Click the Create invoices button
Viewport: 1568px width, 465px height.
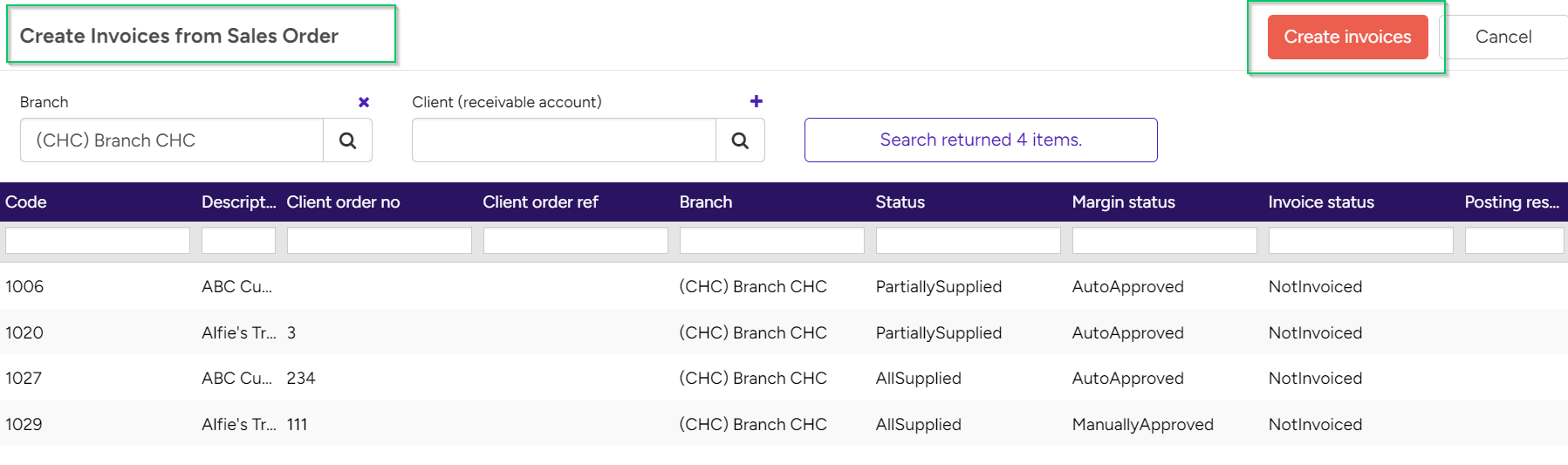[1347, 37]
